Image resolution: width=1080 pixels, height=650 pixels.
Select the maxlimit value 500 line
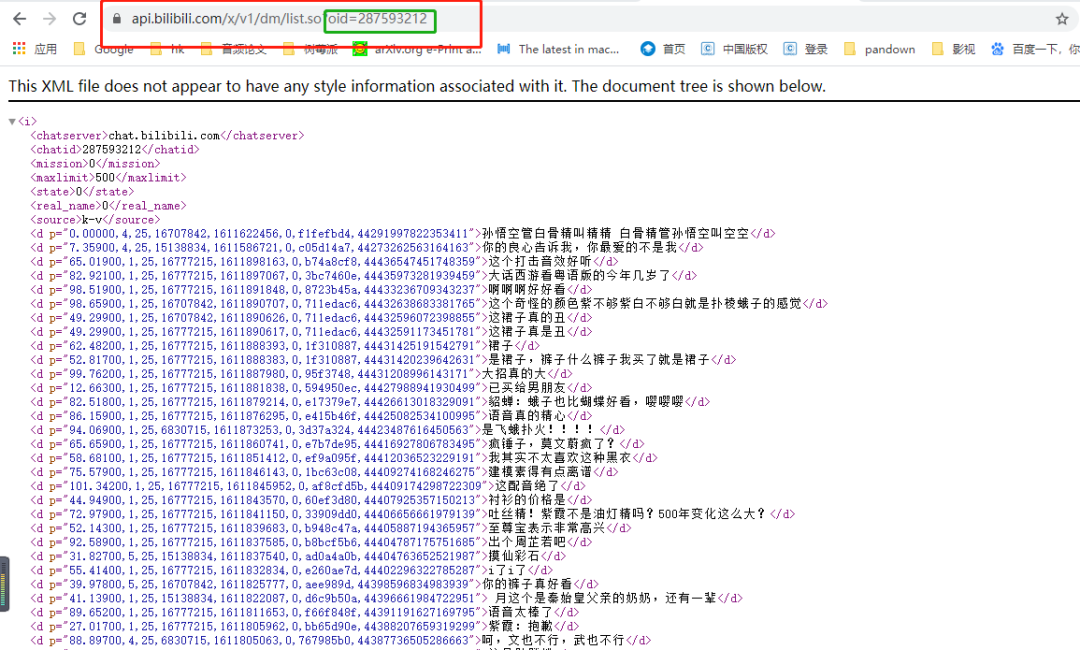pos(108,178)
